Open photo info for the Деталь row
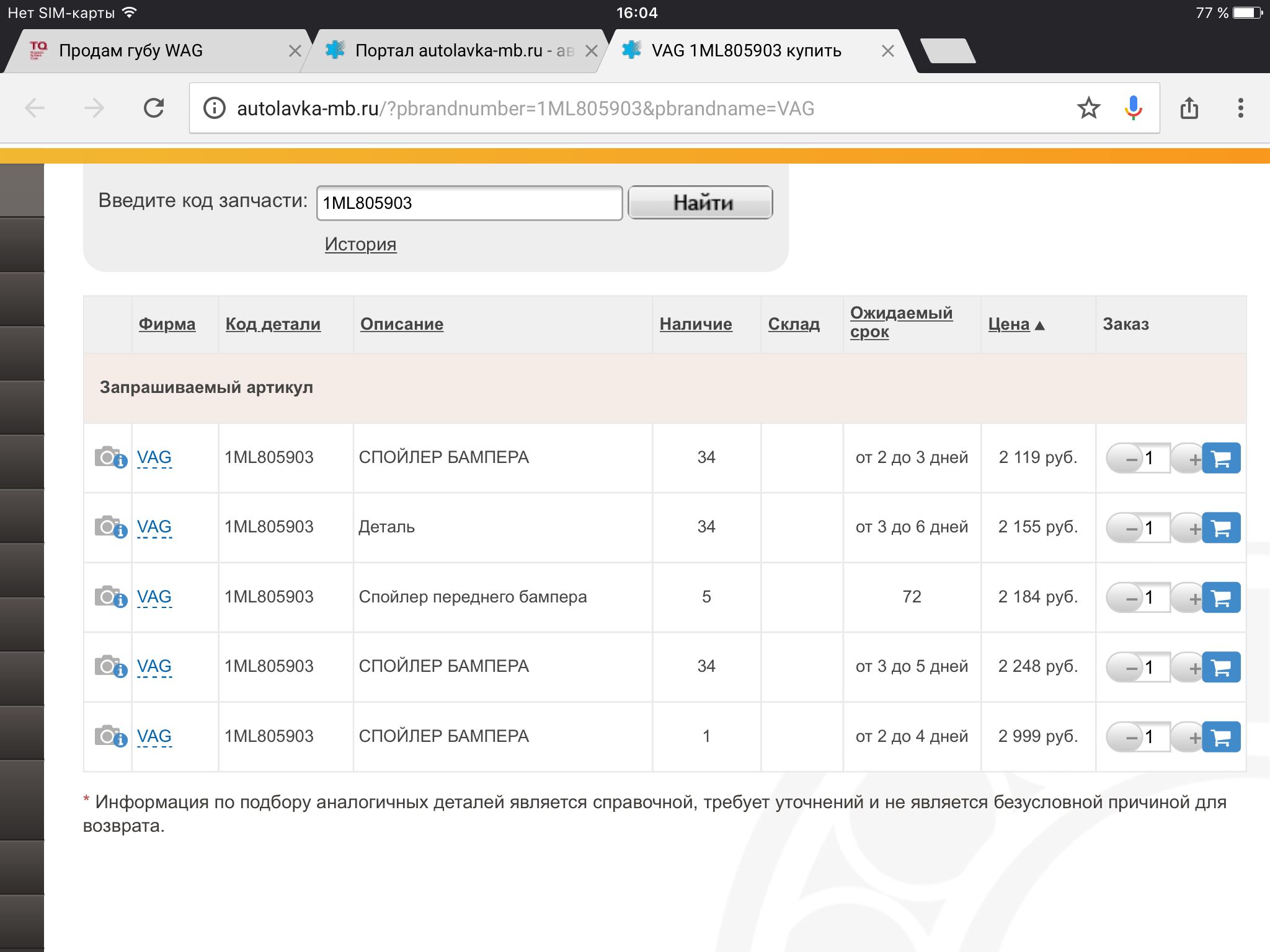 coord(110,527)
